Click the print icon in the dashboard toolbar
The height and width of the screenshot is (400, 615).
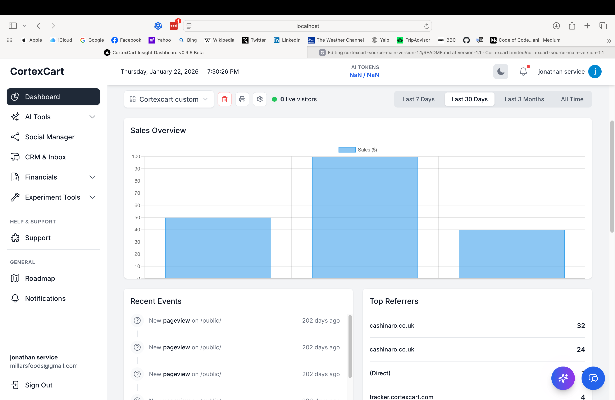tap(242, 99)
